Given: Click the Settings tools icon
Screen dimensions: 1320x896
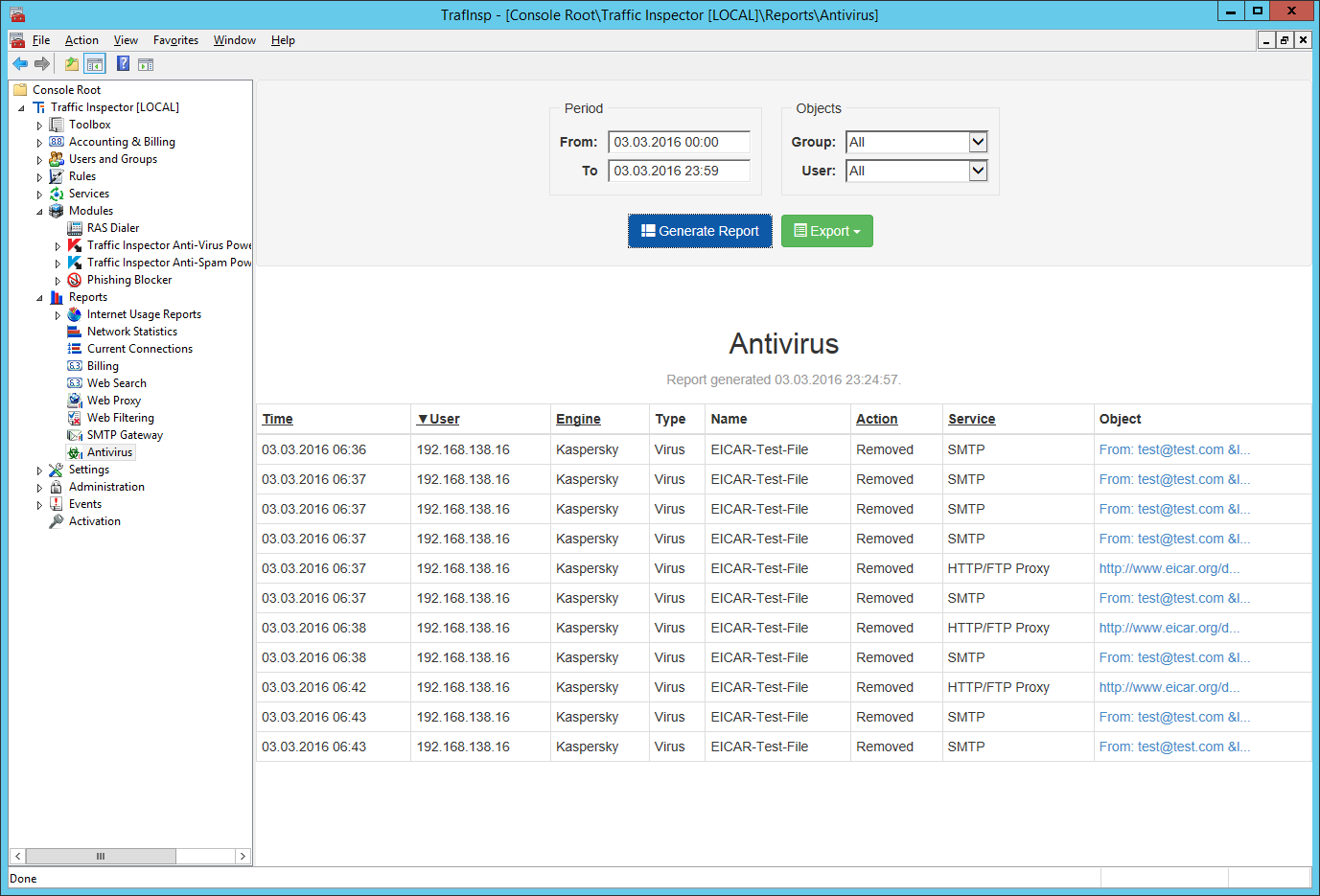Looking at the screenshot, I should [57, 470].
